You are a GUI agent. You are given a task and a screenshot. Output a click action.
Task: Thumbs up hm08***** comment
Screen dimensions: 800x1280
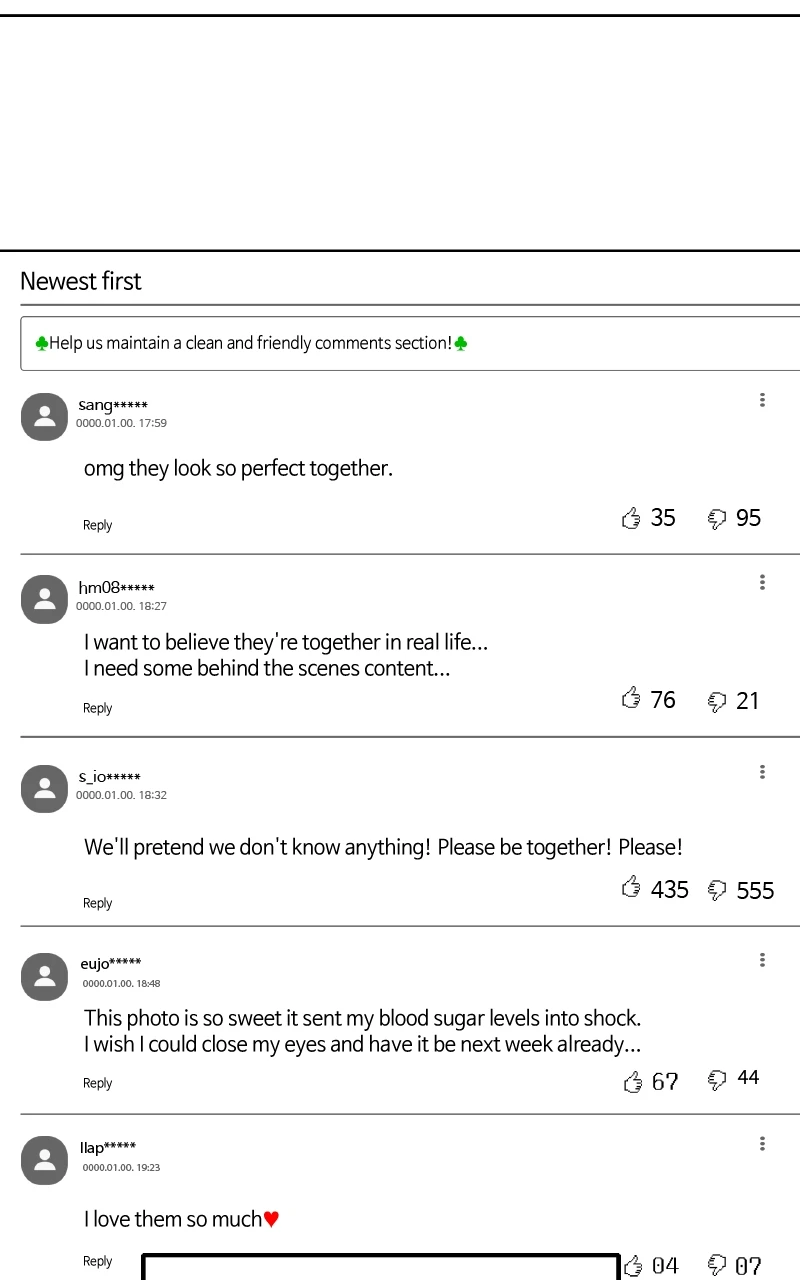point(631,699)
